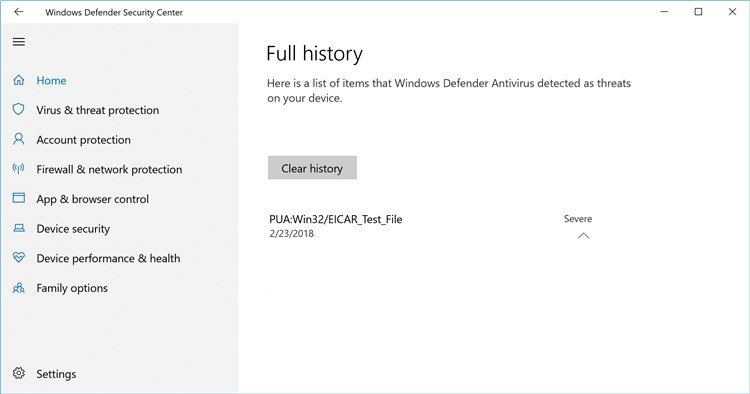Minimize the Security Center window
This screenshot has height=394, width=750.
point(664,12)
